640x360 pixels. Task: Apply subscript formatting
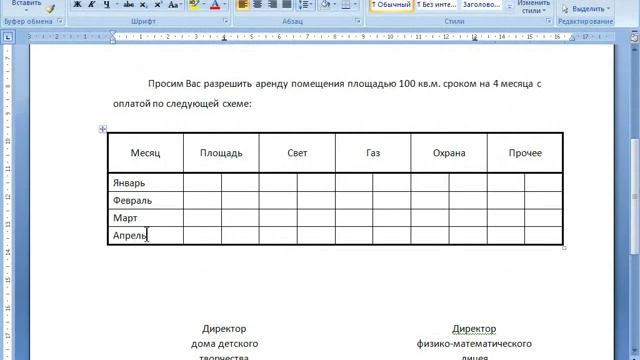[143, 4]
